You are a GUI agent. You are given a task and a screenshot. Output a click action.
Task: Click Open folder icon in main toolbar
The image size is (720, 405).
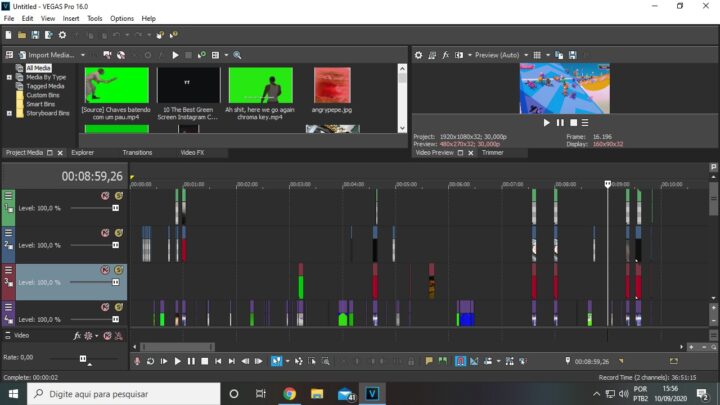22,35
